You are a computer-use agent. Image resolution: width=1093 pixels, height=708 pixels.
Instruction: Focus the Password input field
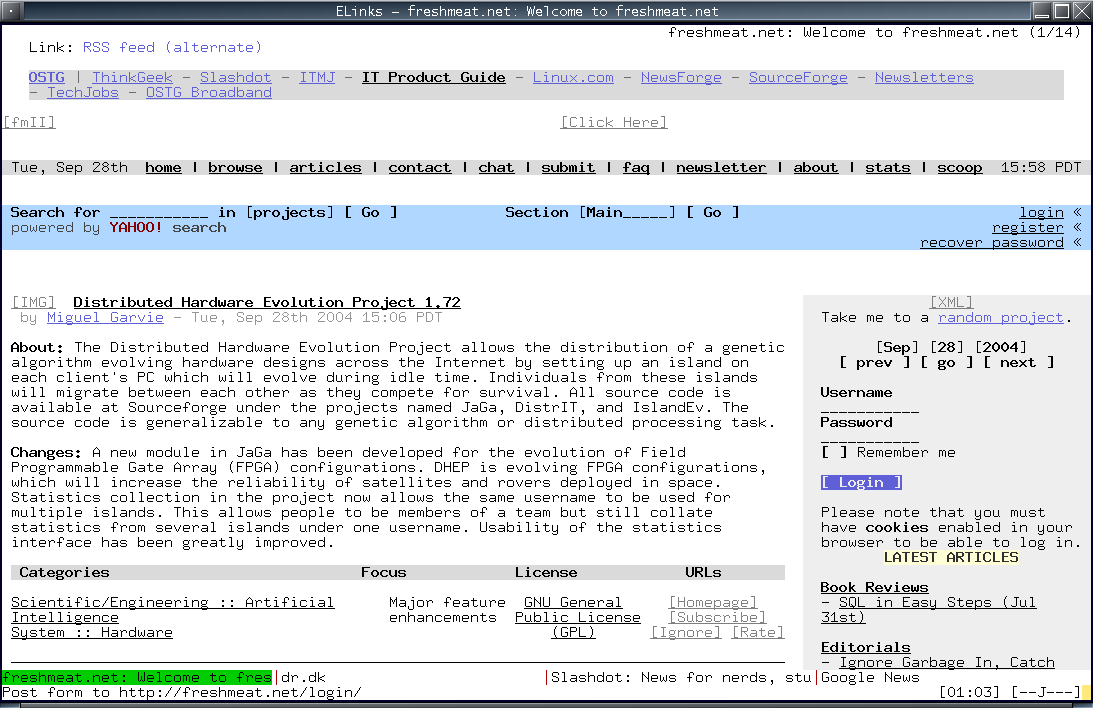pyautogui.click(x=870, y=438)
